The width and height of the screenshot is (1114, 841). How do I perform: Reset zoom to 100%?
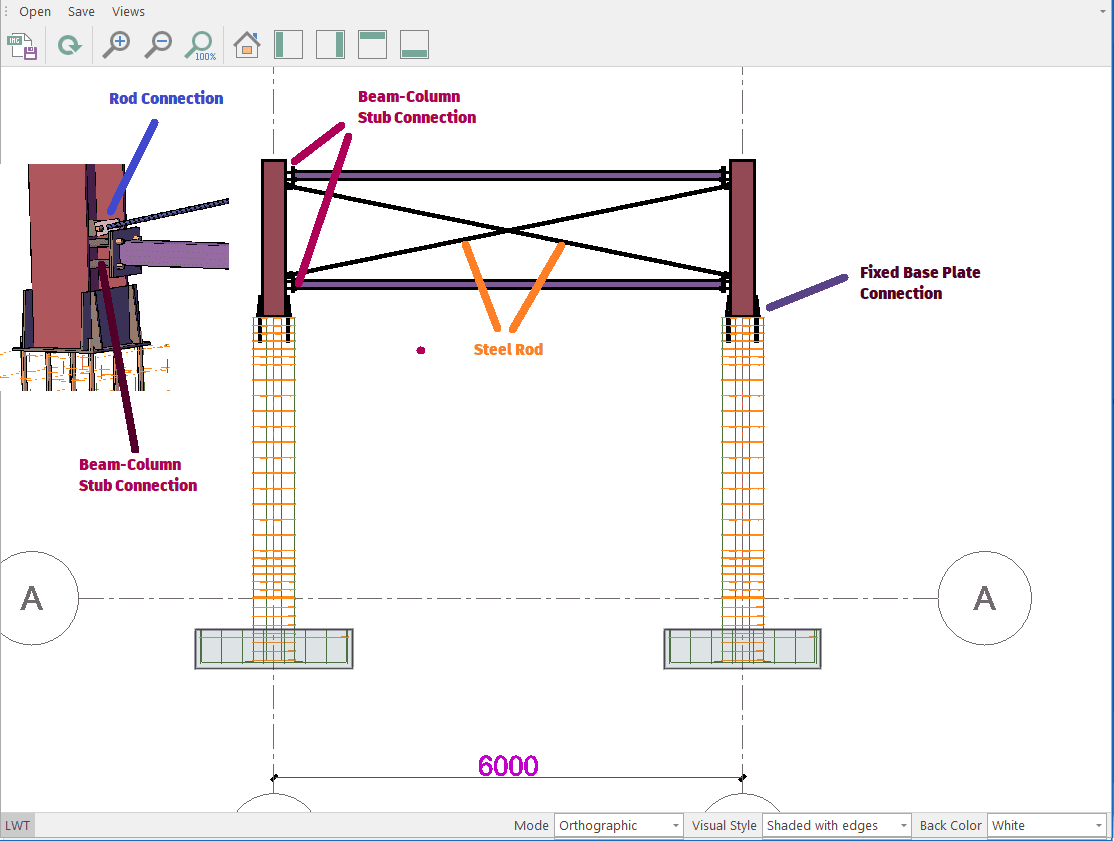(200, 45)
